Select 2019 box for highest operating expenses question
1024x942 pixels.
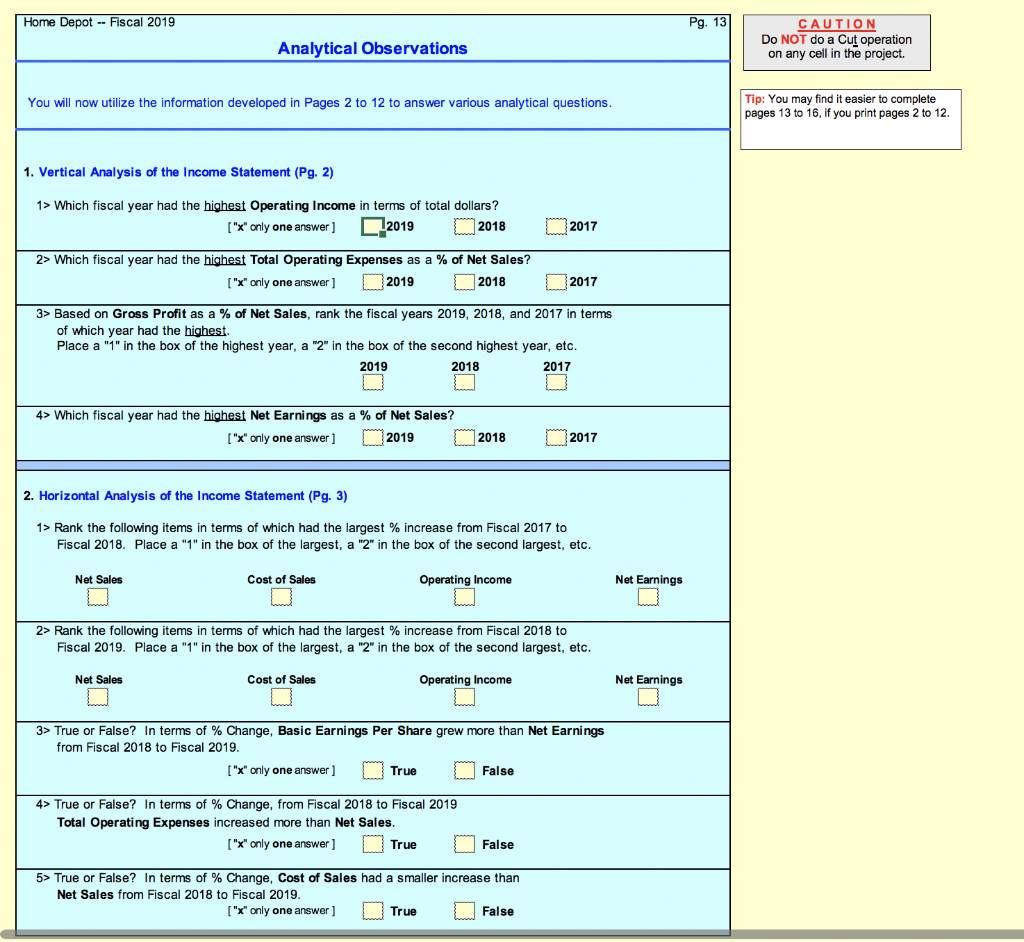(372, 281)
